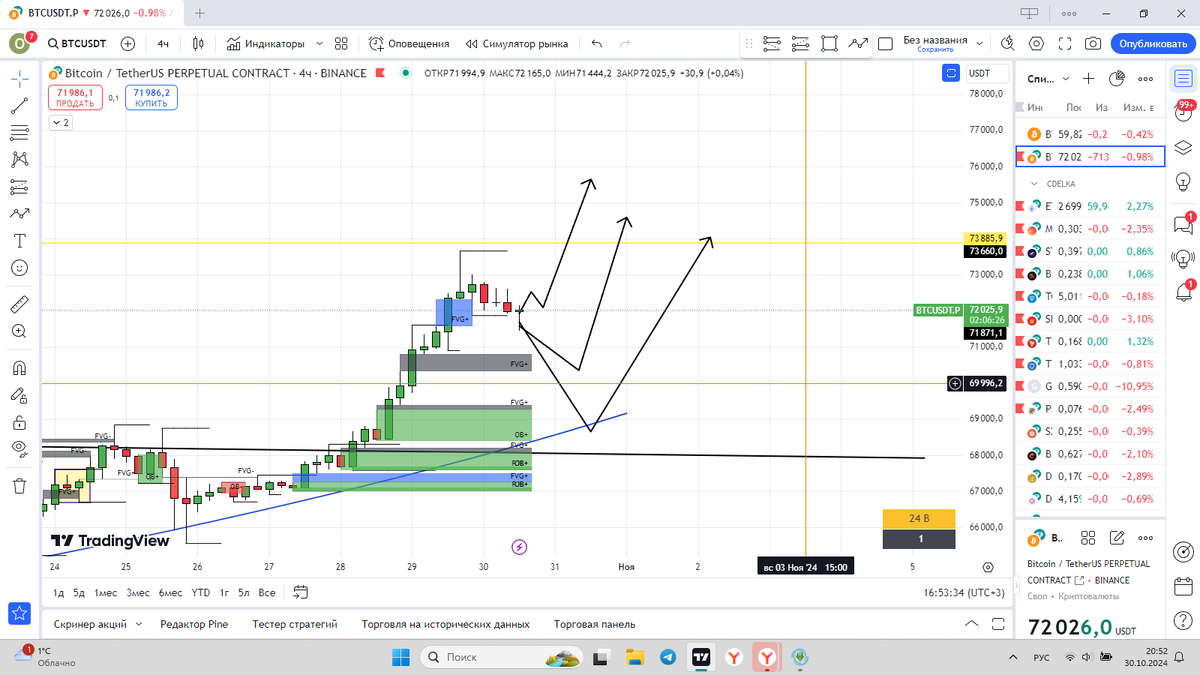Image resolution: width=1200 pixels, height=675 pixels.
Task: Toggle magnet mode for drawings
Action: tap(19, 368)
